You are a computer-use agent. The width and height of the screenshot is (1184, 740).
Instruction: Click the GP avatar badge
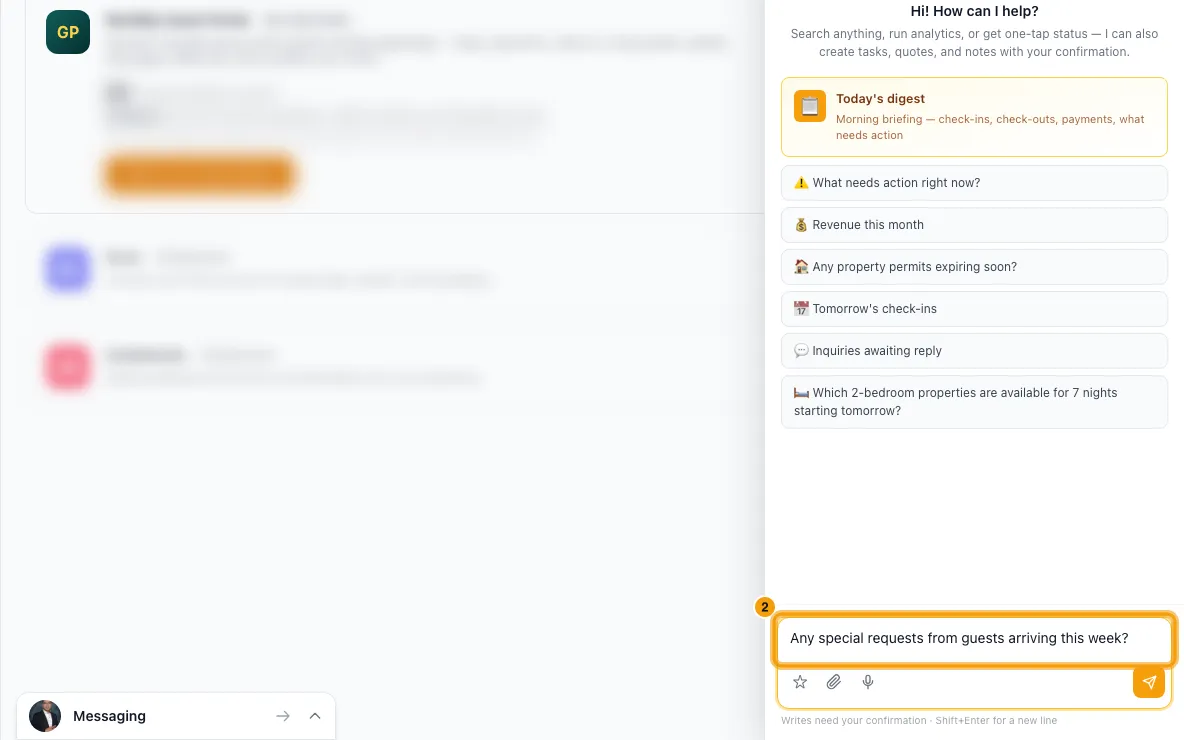[68, 32]
